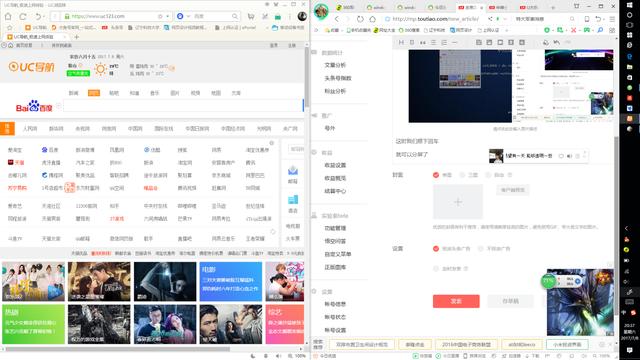Click the blue magnifier icon in 360 extensions

[600, 30]
